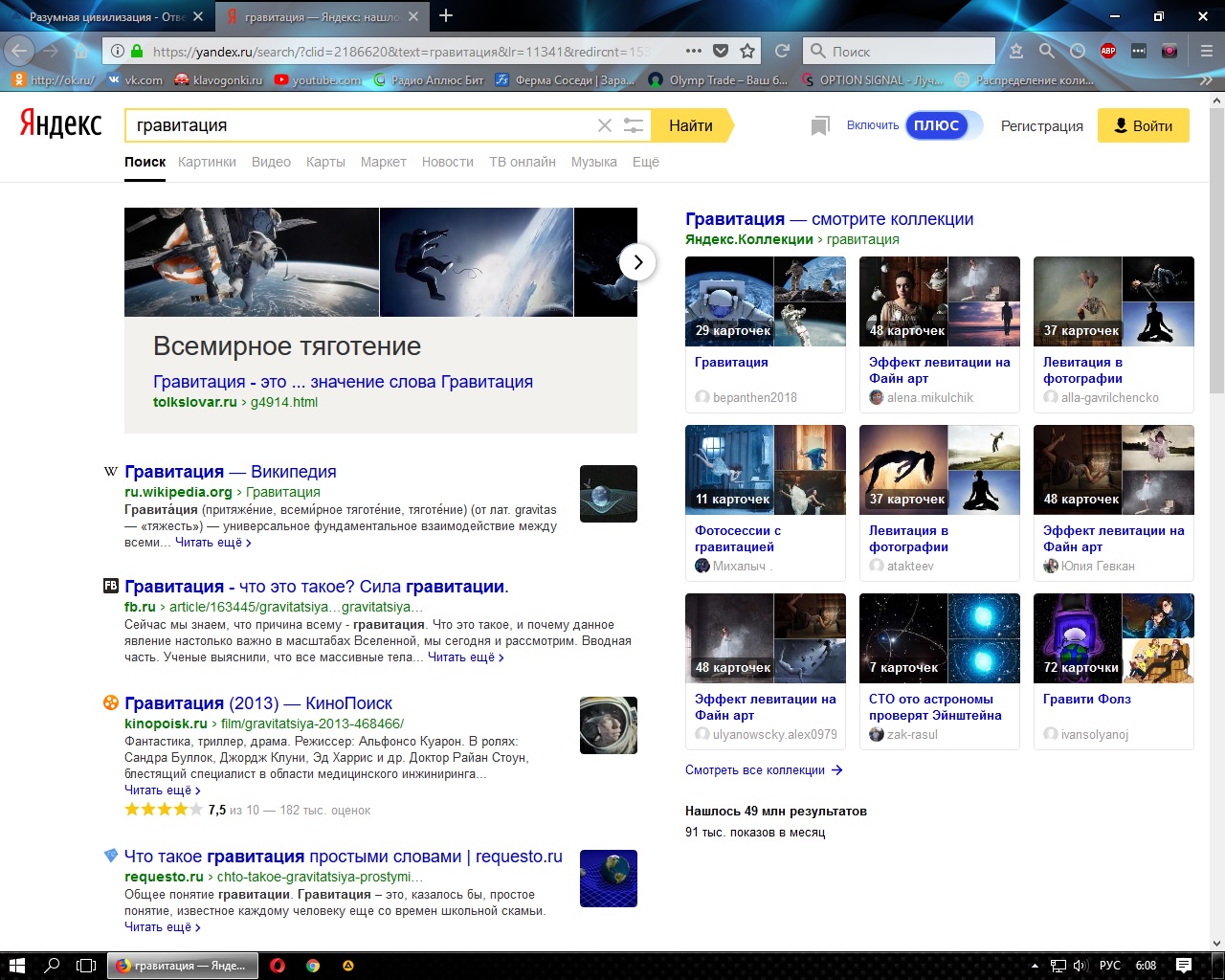Open the vk.com bookmark
Image resolution: width=1225 pixels, height=980 pixels.
(x=135, y=80)
